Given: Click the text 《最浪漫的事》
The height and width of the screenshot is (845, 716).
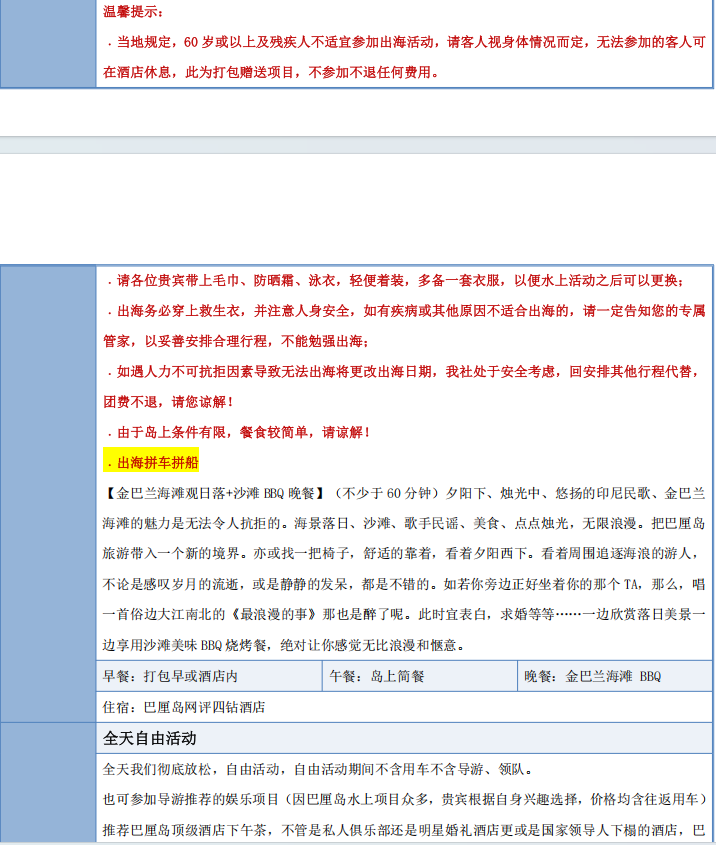Looking at the screenshot, I should [274, 614].
